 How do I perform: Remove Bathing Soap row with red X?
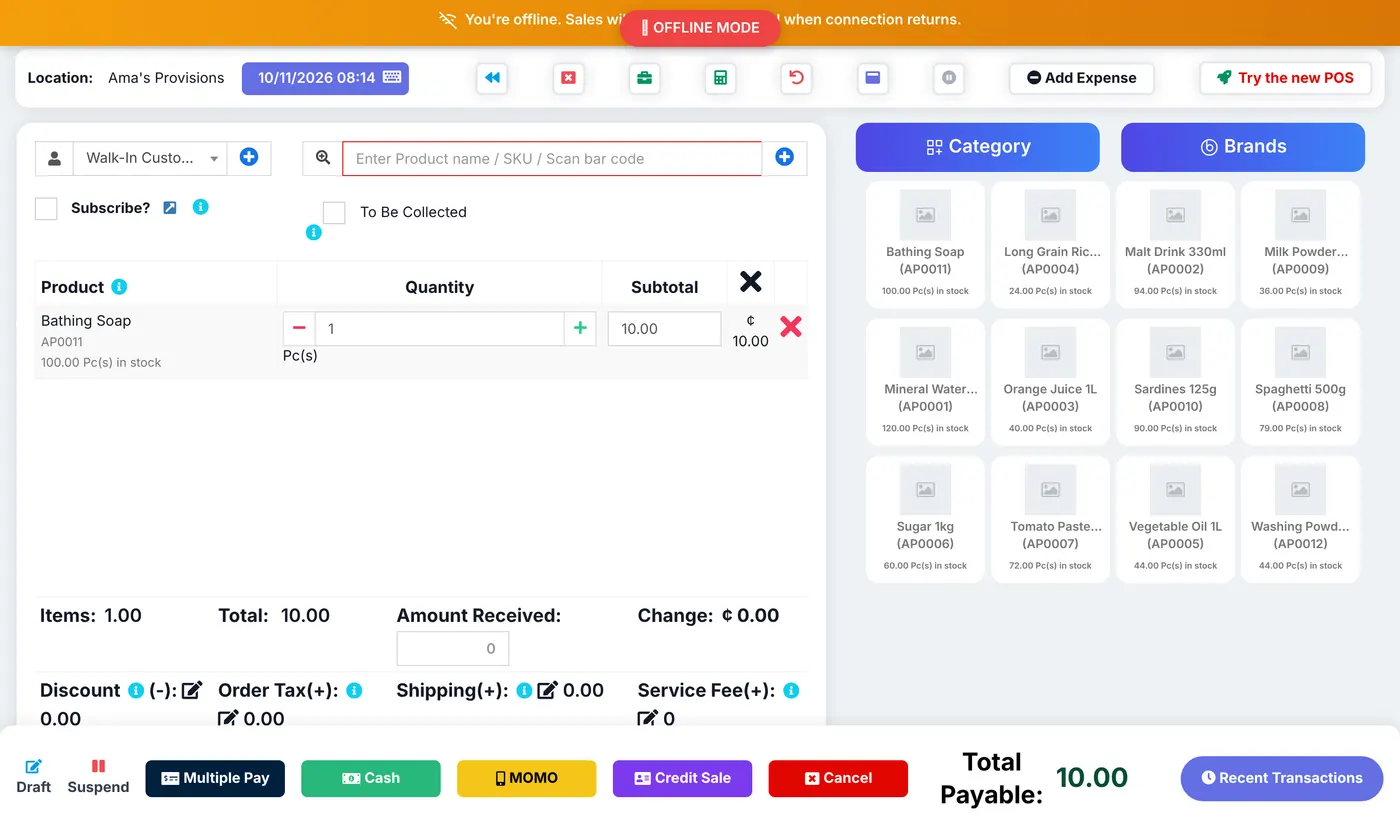tap(790, 327)
